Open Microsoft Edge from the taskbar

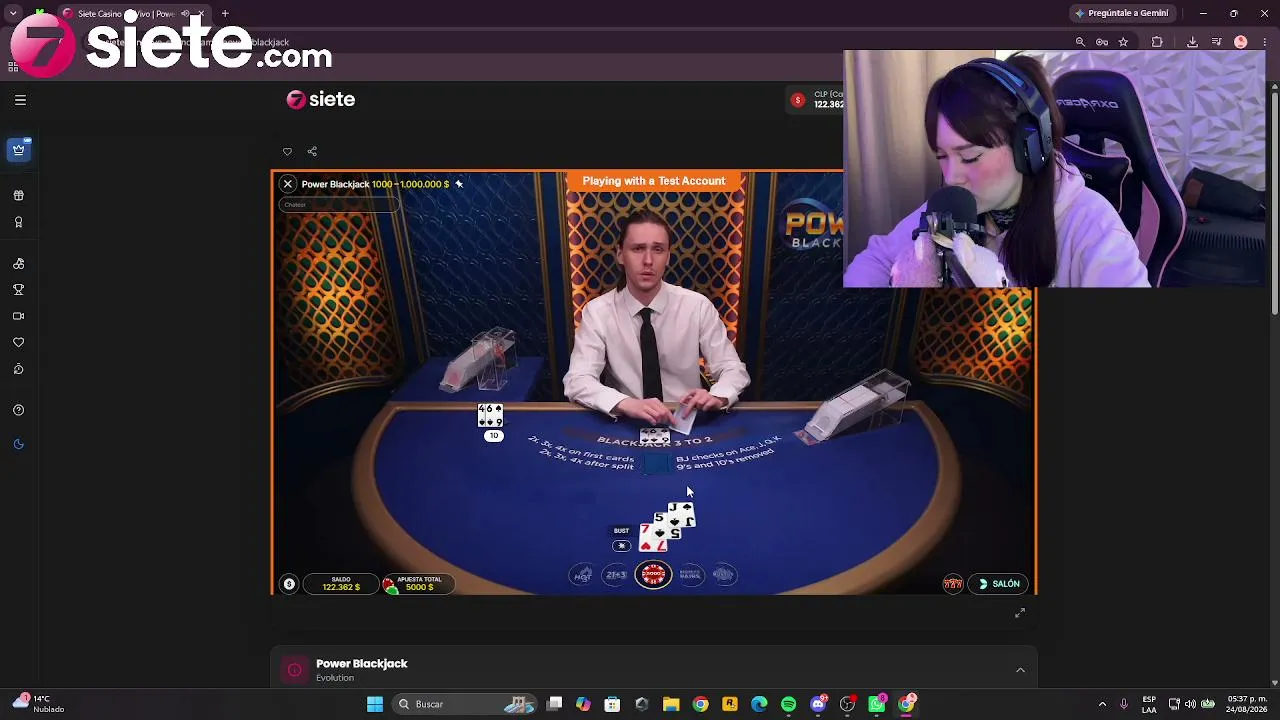[759, 704]
